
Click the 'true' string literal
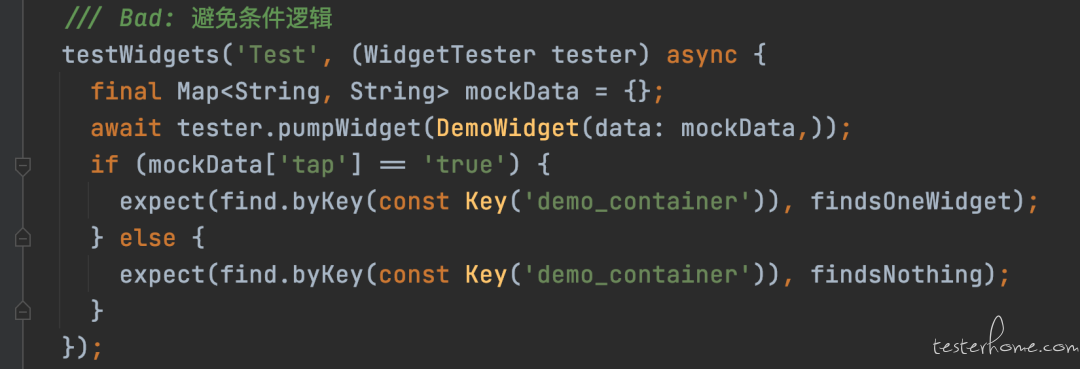[465, 165]
